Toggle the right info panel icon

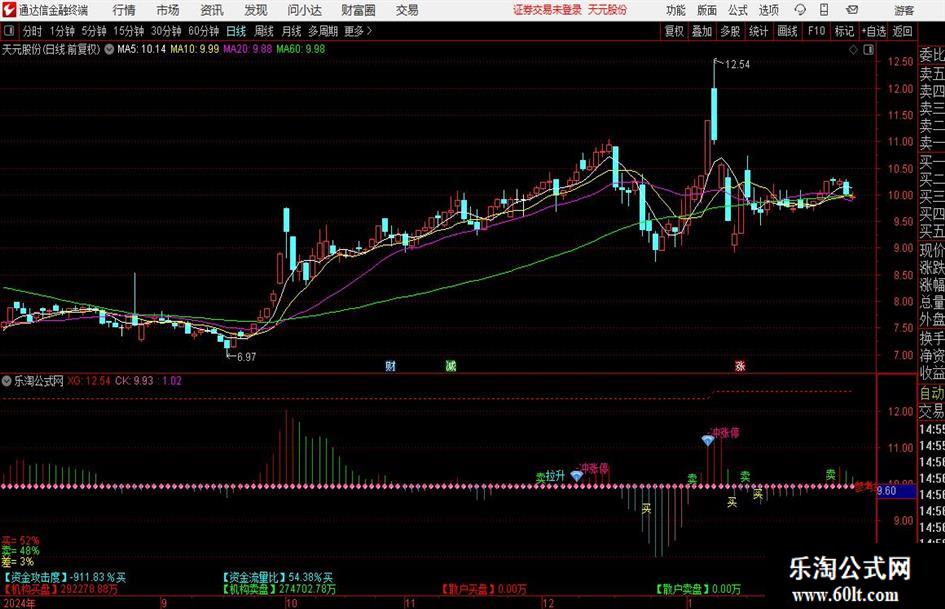(868, 50)
